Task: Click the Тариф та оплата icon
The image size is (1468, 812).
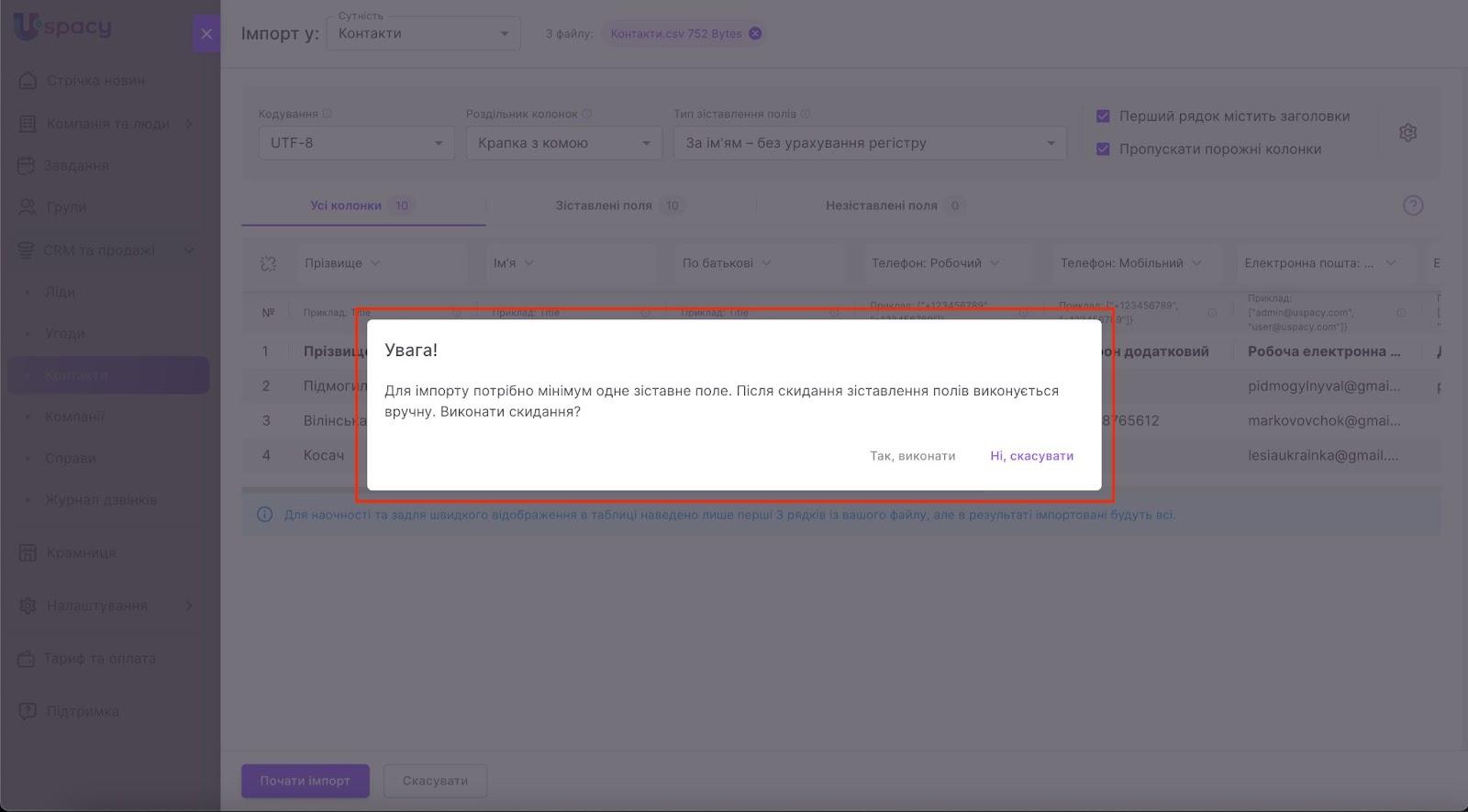Action: [27, 659]
